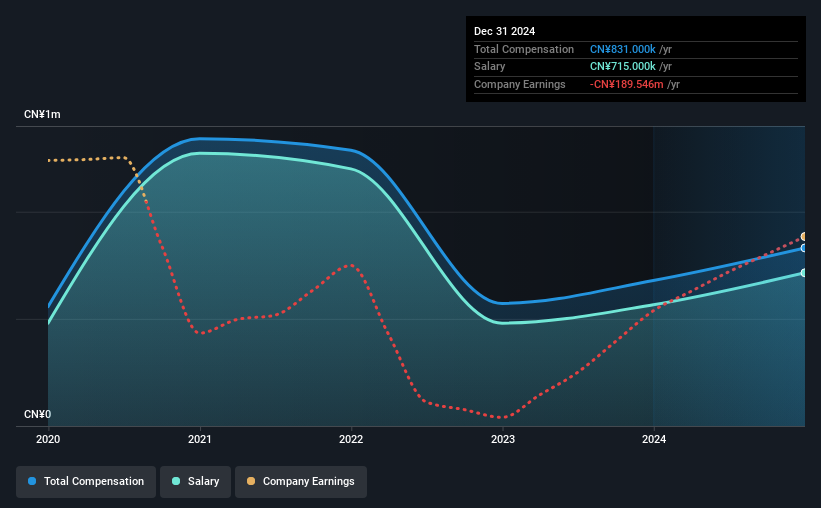
Task: Click the teal Salary legend dot
Action: click(176, 481)
